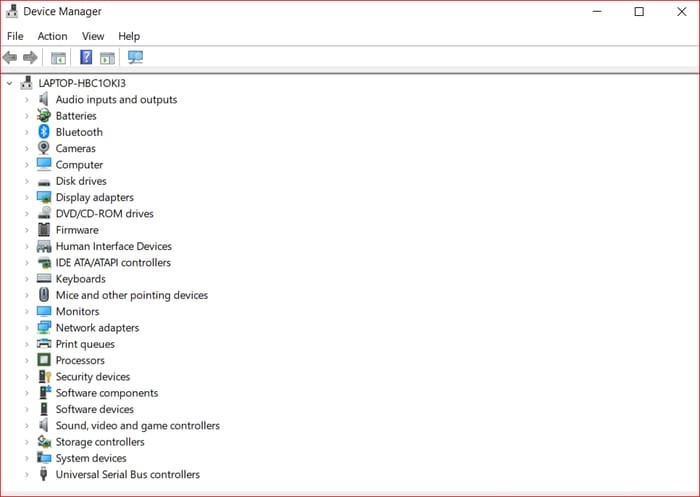The height and width of the screenshot is (497, 700).
Task: Expand the Processors category chevron
Action: coord(26,360)
